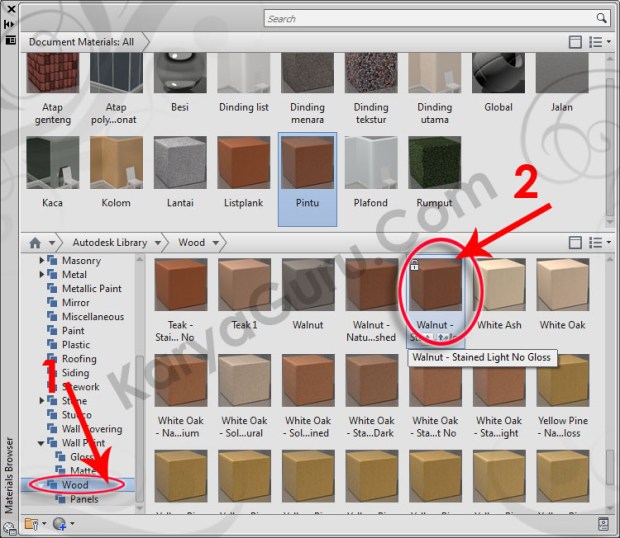Image resolution: width=620 pixels, height=538 pixels.
Task: Click Masonry folder icon
Action: coord(52,260)
